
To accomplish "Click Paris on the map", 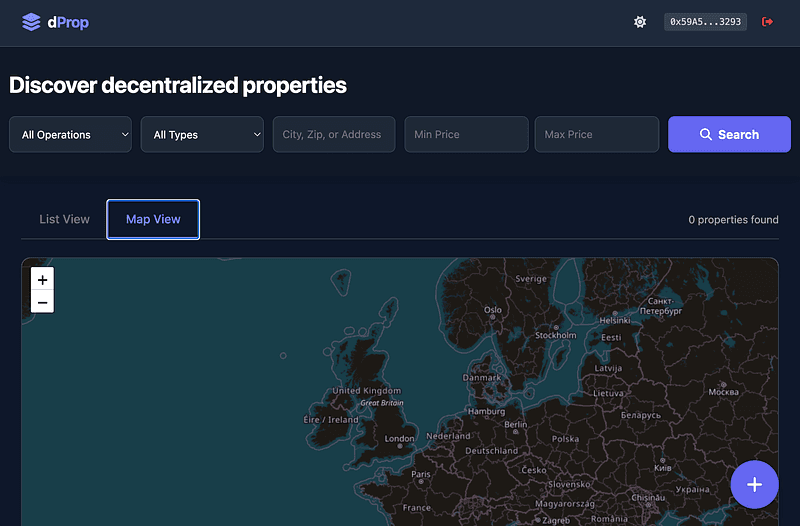I will tap(421, 474).
